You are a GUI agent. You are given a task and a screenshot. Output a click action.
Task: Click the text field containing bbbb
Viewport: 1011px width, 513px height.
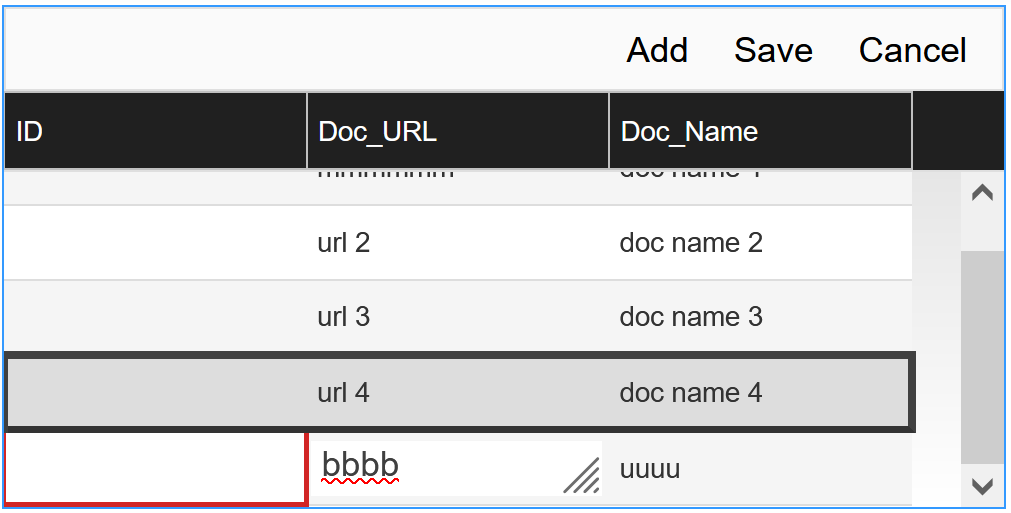point(440,467)
